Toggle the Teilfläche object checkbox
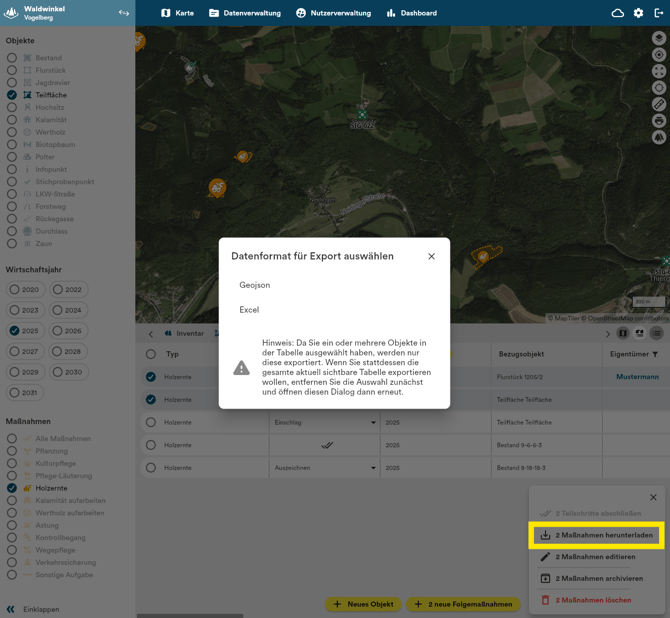 pos(12,95)
